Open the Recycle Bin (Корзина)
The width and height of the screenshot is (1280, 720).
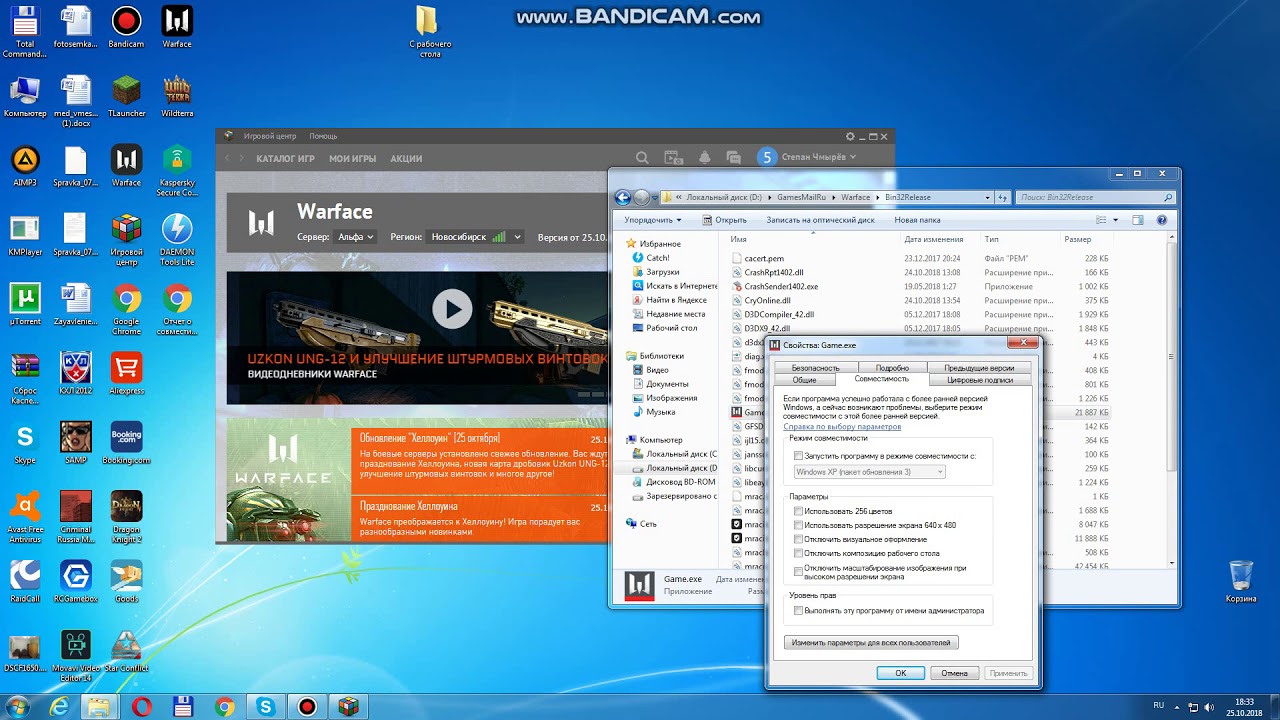[x=1240, y=581]
